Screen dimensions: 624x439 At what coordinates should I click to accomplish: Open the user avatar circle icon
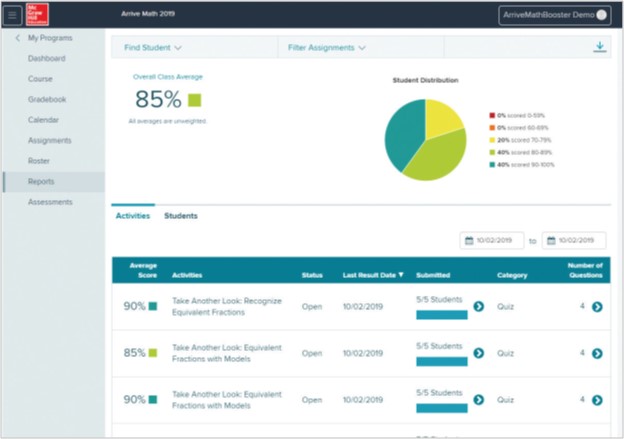click(602, 15)
